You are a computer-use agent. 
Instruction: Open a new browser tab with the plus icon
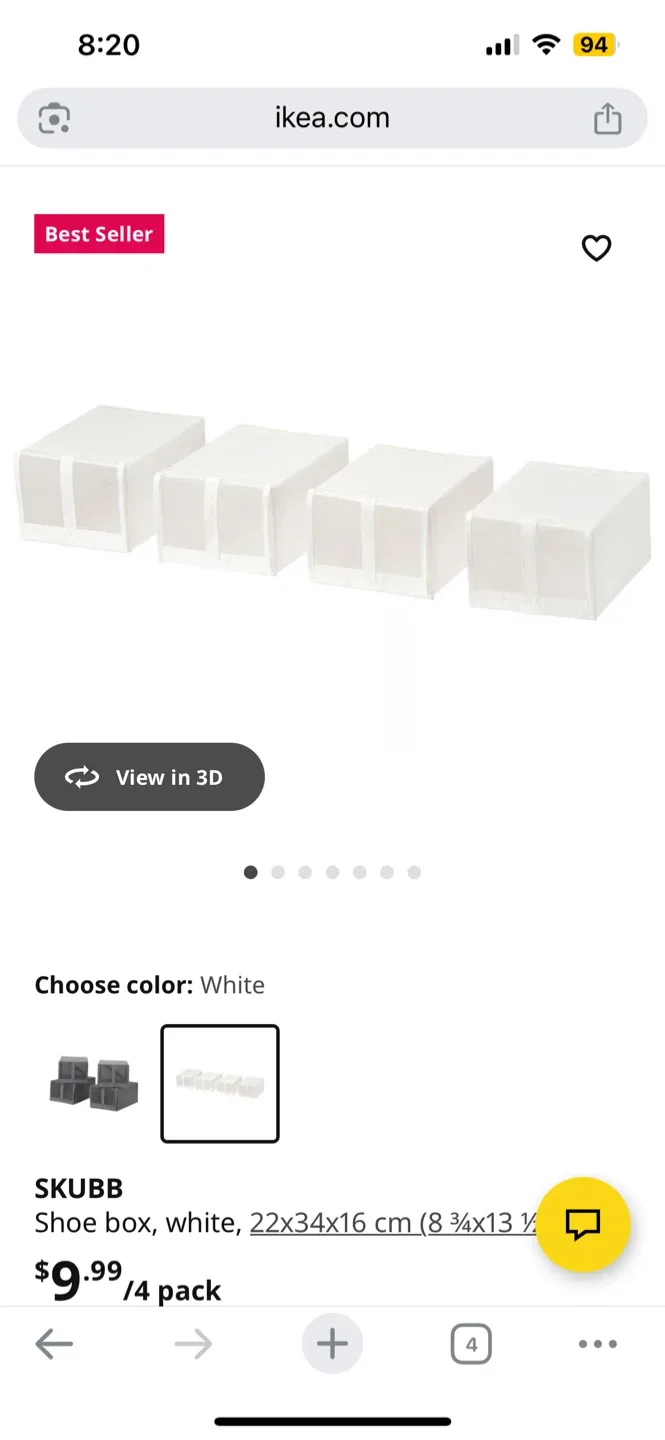point(332,1343)
